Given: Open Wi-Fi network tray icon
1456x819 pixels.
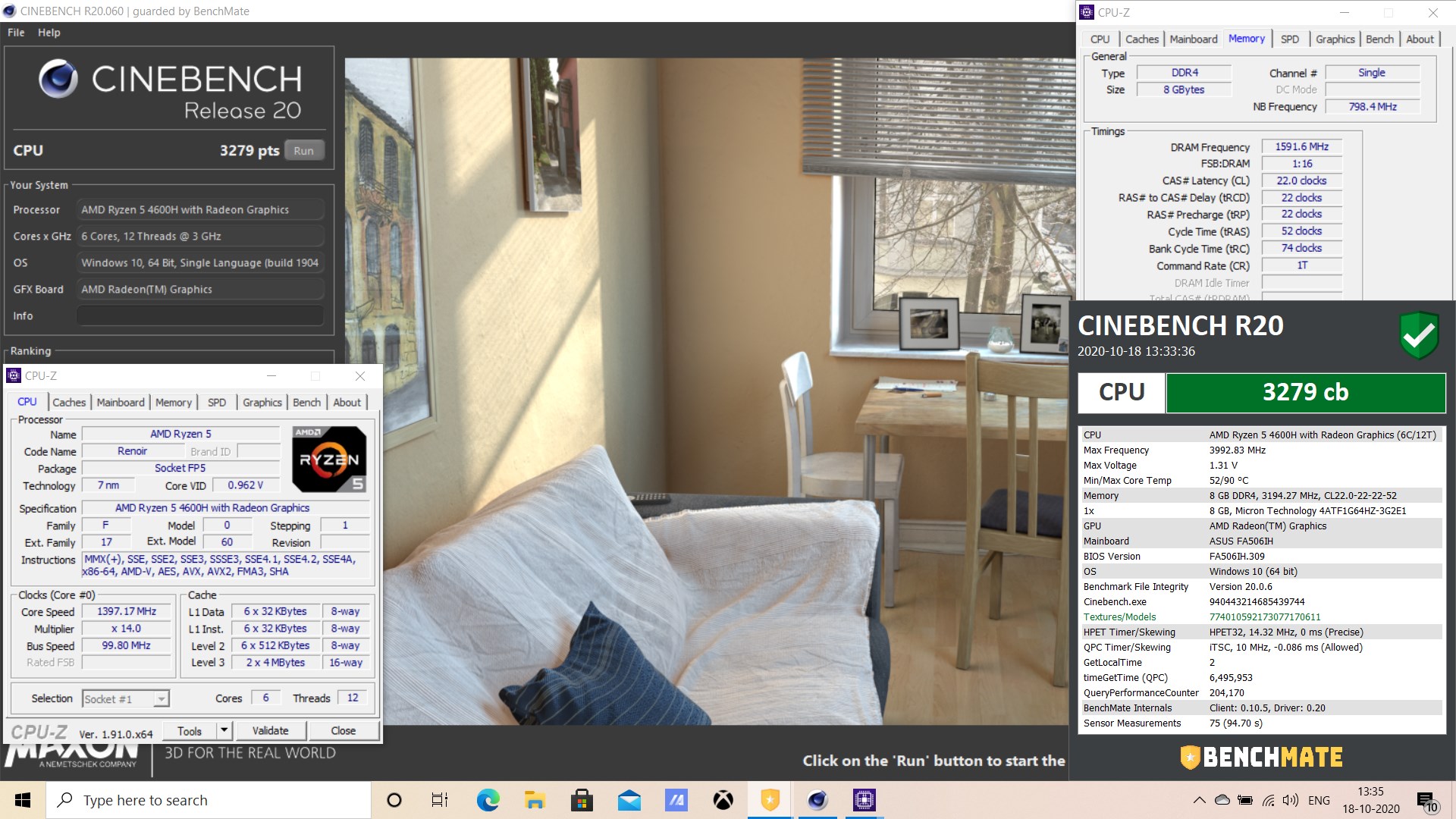Looking at the screenshot, I should click(x=1268, y=800).
